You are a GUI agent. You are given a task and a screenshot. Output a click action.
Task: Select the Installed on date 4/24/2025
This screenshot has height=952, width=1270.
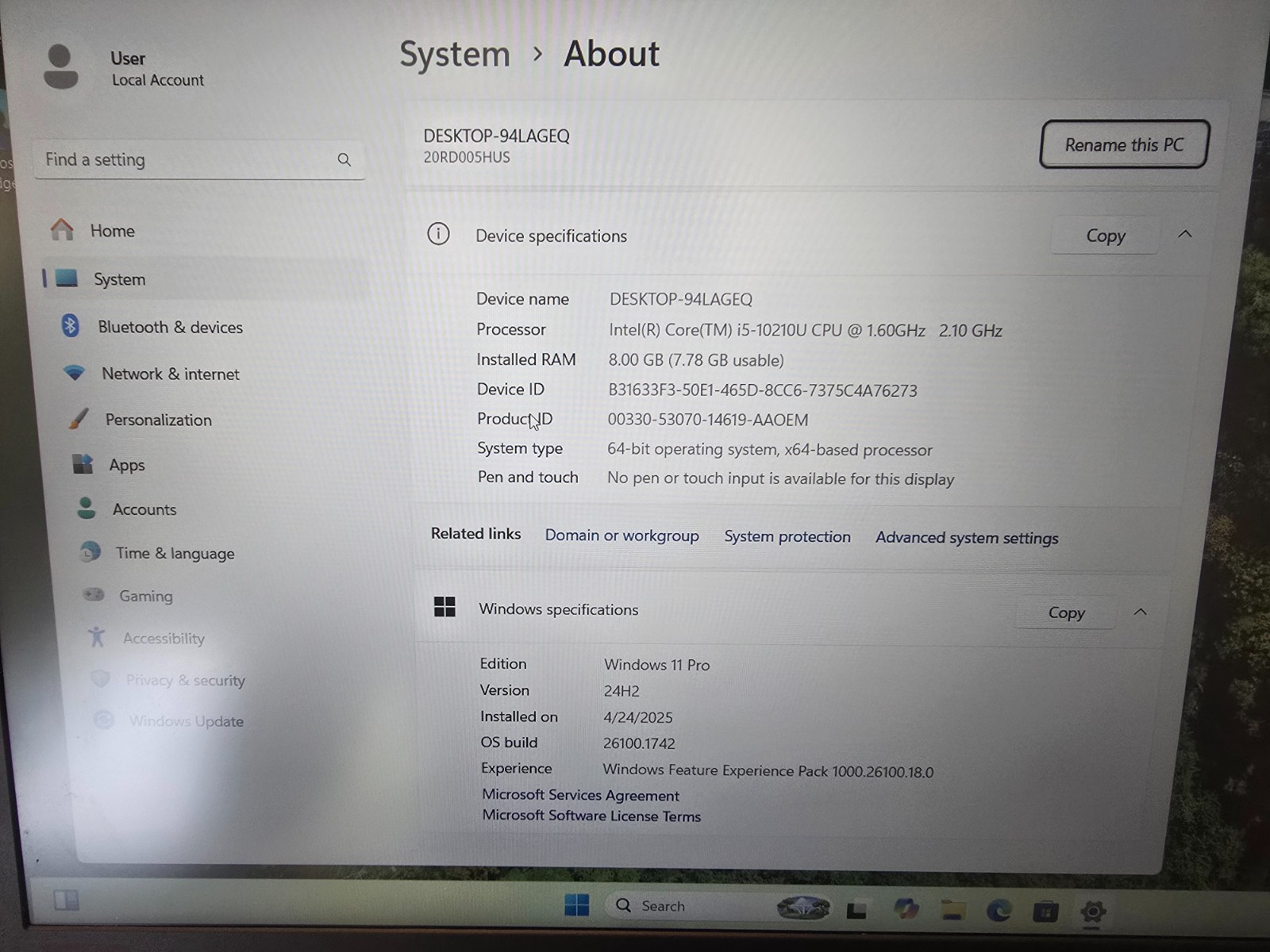(638, 717)
